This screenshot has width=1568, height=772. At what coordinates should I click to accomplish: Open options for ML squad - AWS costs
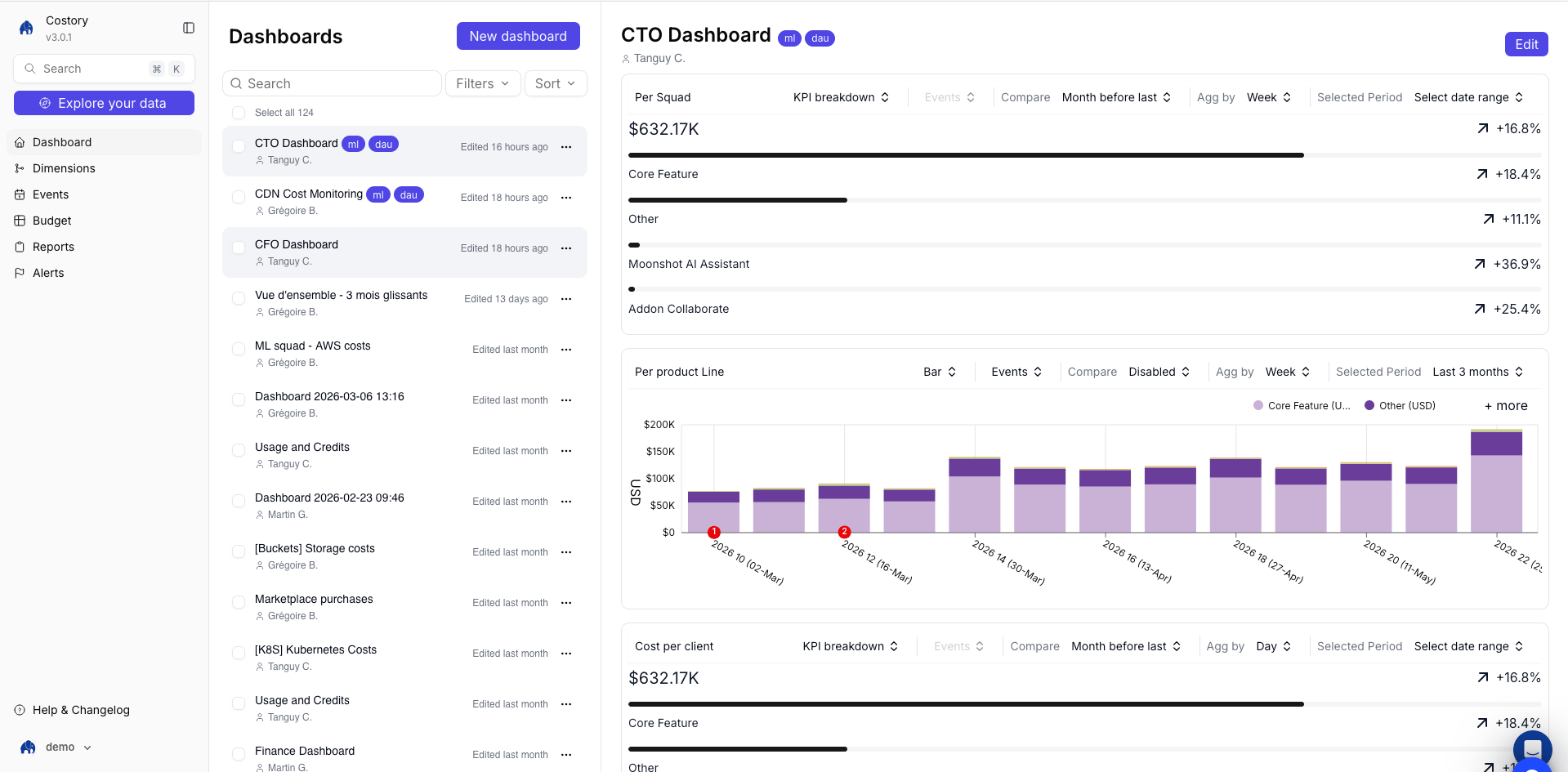click(566, 350)
